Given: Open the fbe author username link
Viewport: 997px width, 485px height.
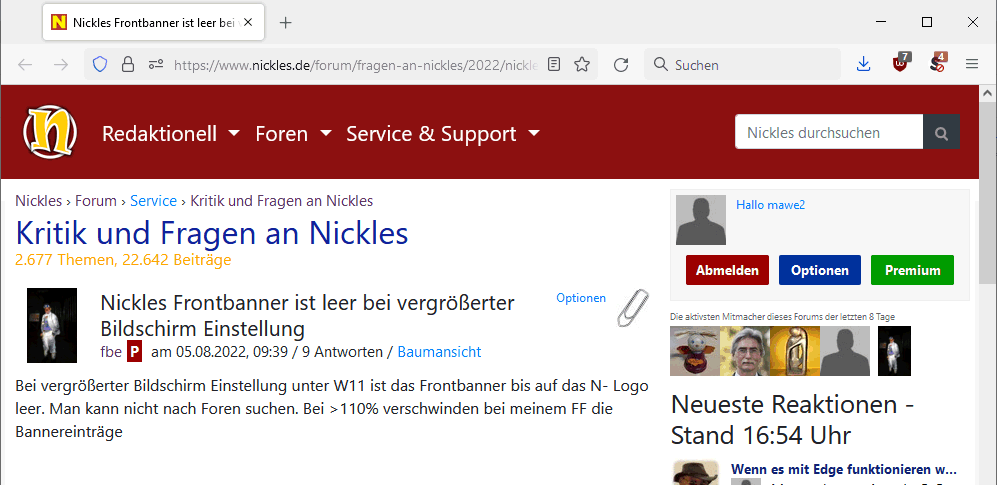Looking at the screenshot, I should click(x=111, y=352).
